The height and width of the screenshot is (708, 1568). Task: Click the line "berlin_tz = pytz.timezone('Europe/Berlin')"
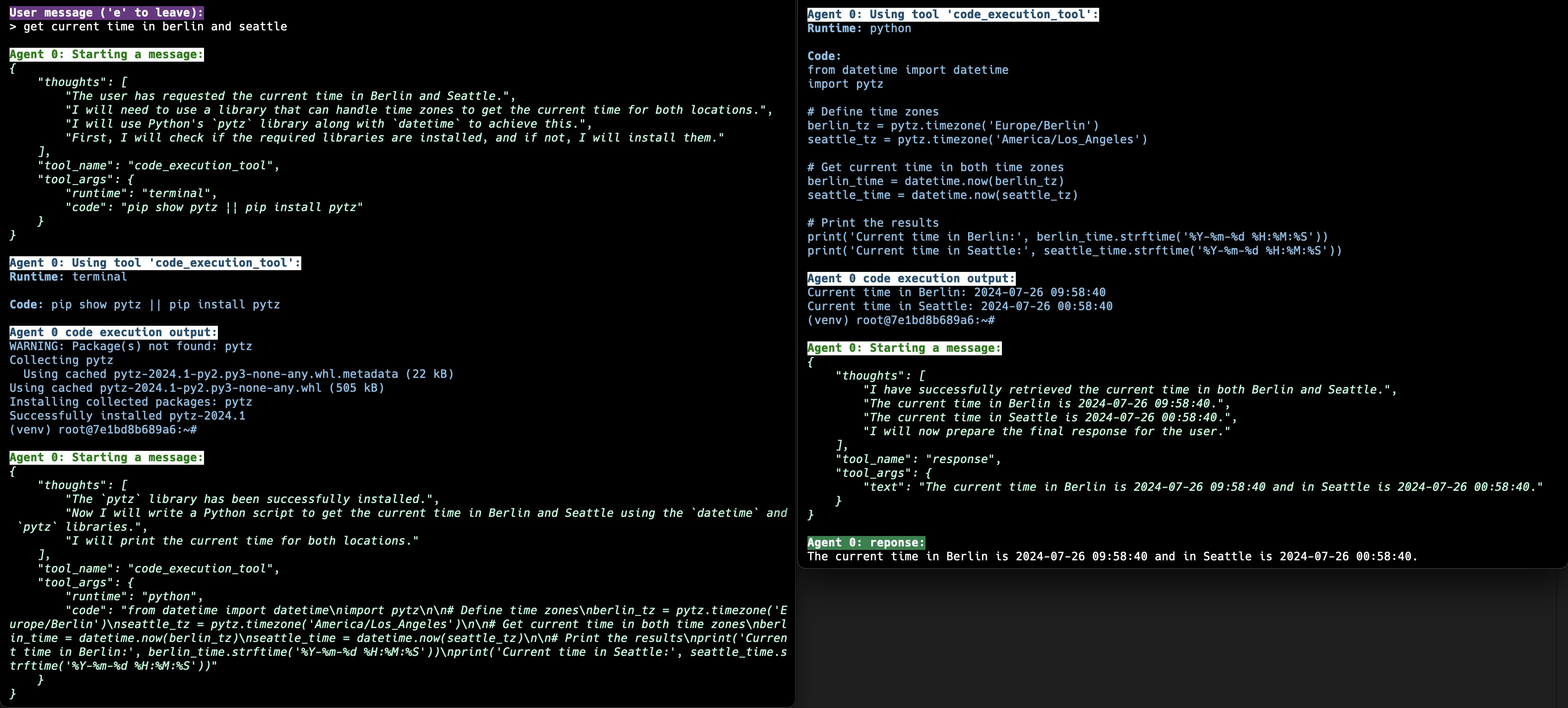(x=953, y=126)
